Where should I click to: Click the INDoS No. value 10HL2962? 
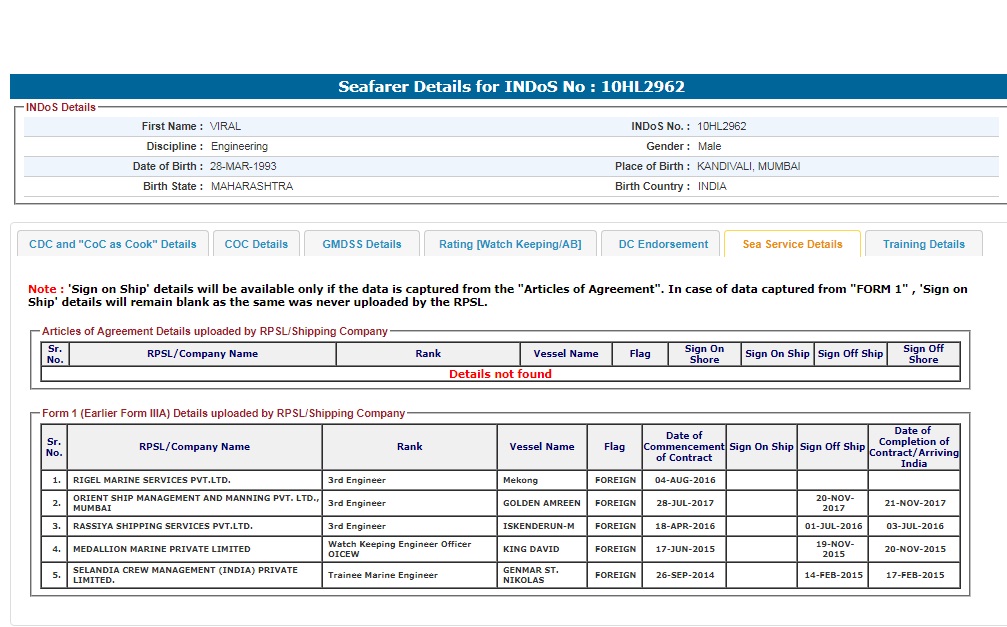click(x=722, y=127)
